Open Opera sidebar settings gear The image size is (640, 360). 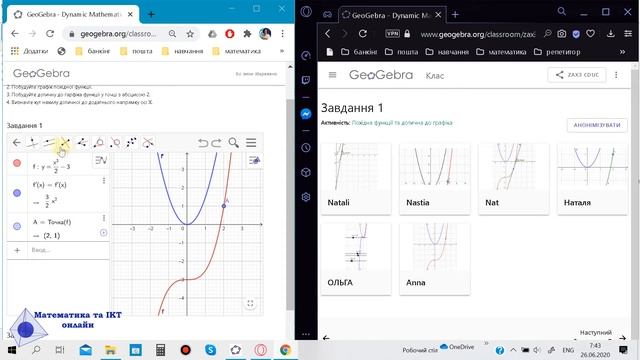click(306, 197)
